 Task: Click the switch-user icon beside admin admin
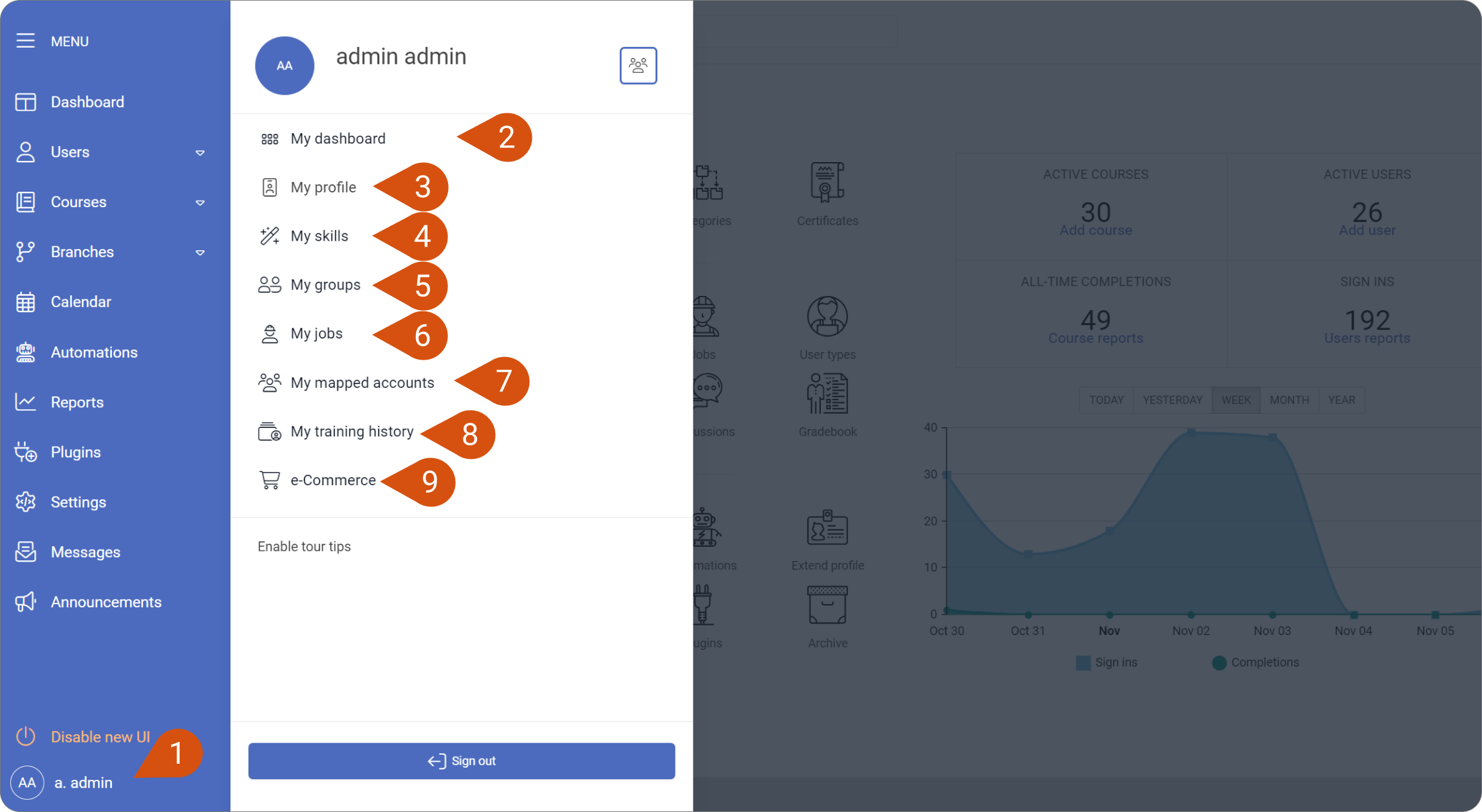click(x=638, y=65)
